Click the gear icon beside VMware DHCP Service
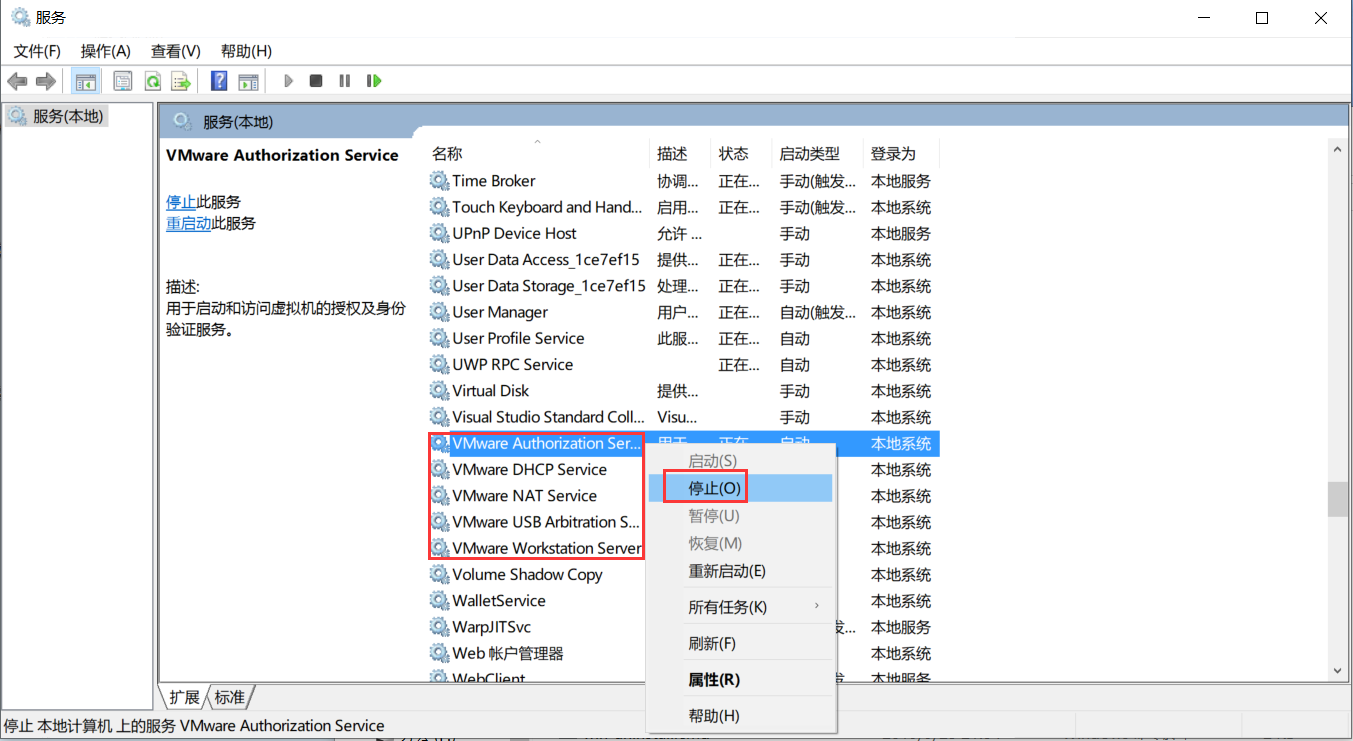The height and width of the screenshot is (741, 1353). tap(439, 469)
